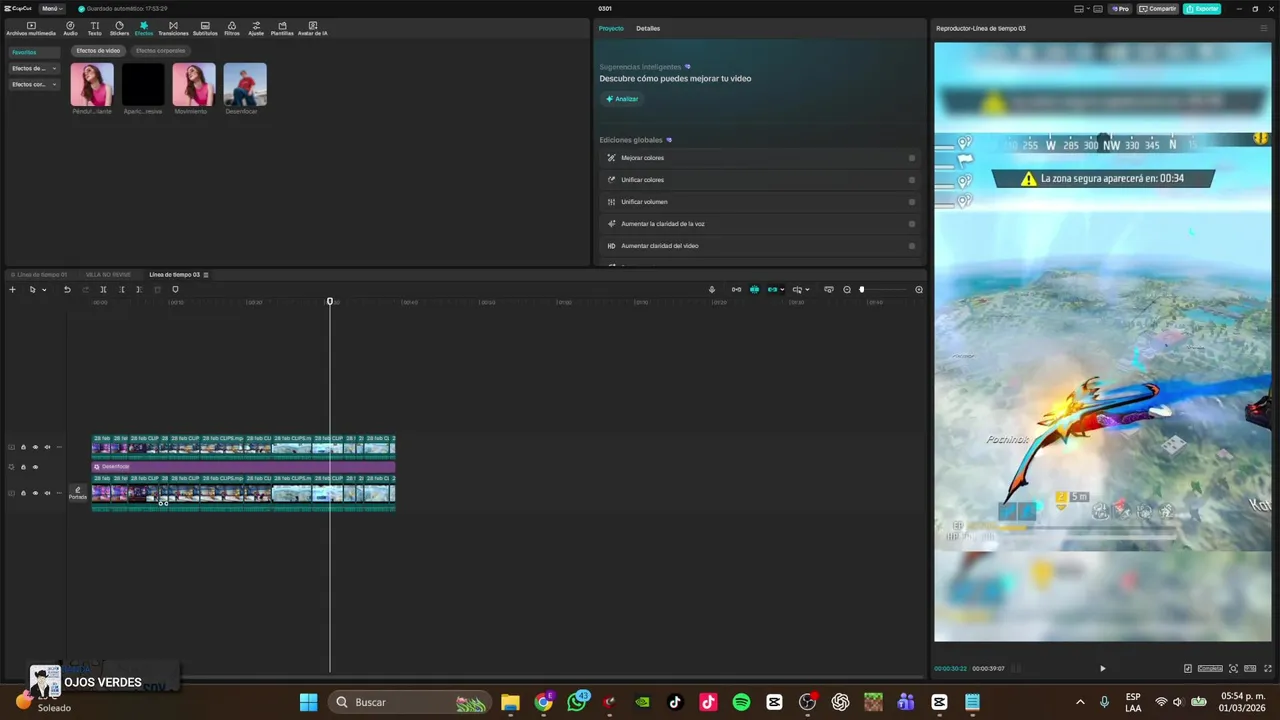Screen dimensions: 1280x720
Task: Click the split clip tool in timeline toolbar
Action: (x=103, y=290)
